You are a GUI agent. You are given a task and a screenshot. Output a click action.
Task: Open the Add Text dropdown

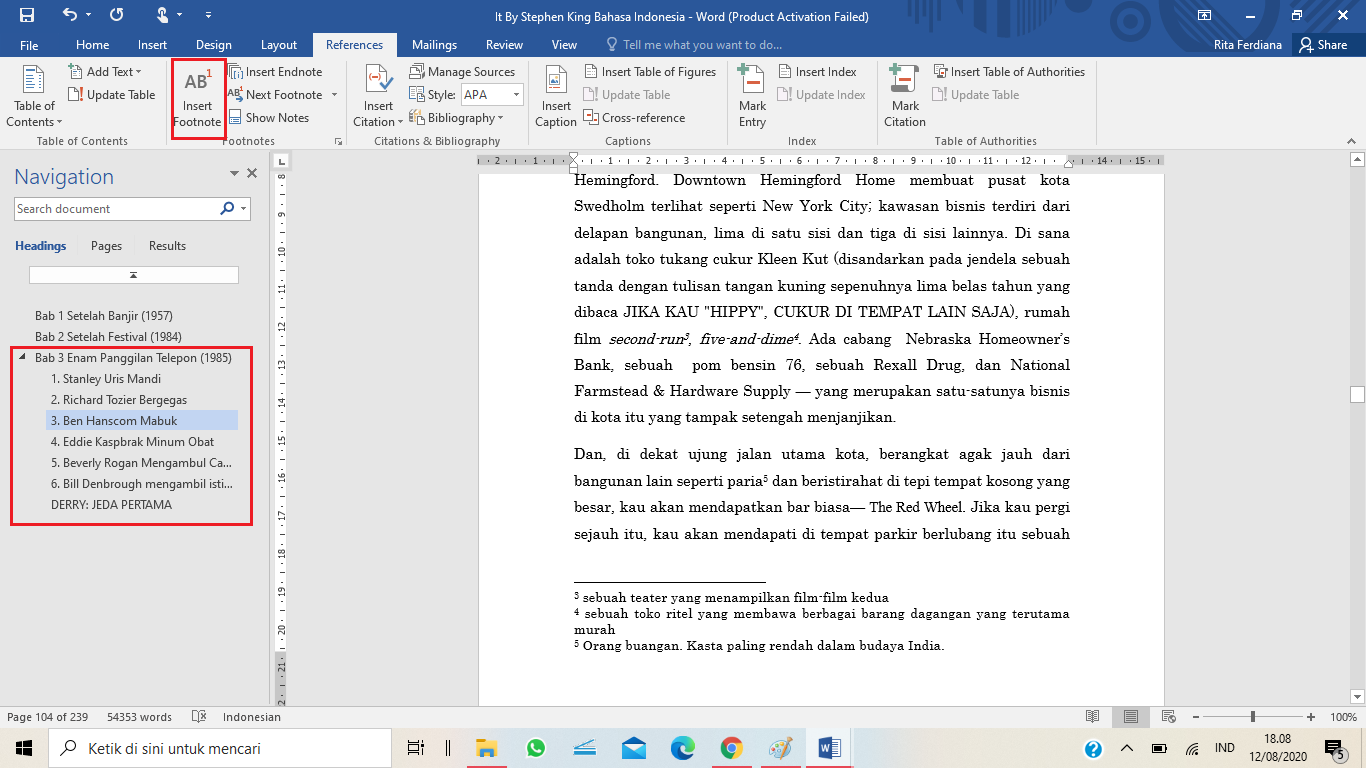[105, 72]
